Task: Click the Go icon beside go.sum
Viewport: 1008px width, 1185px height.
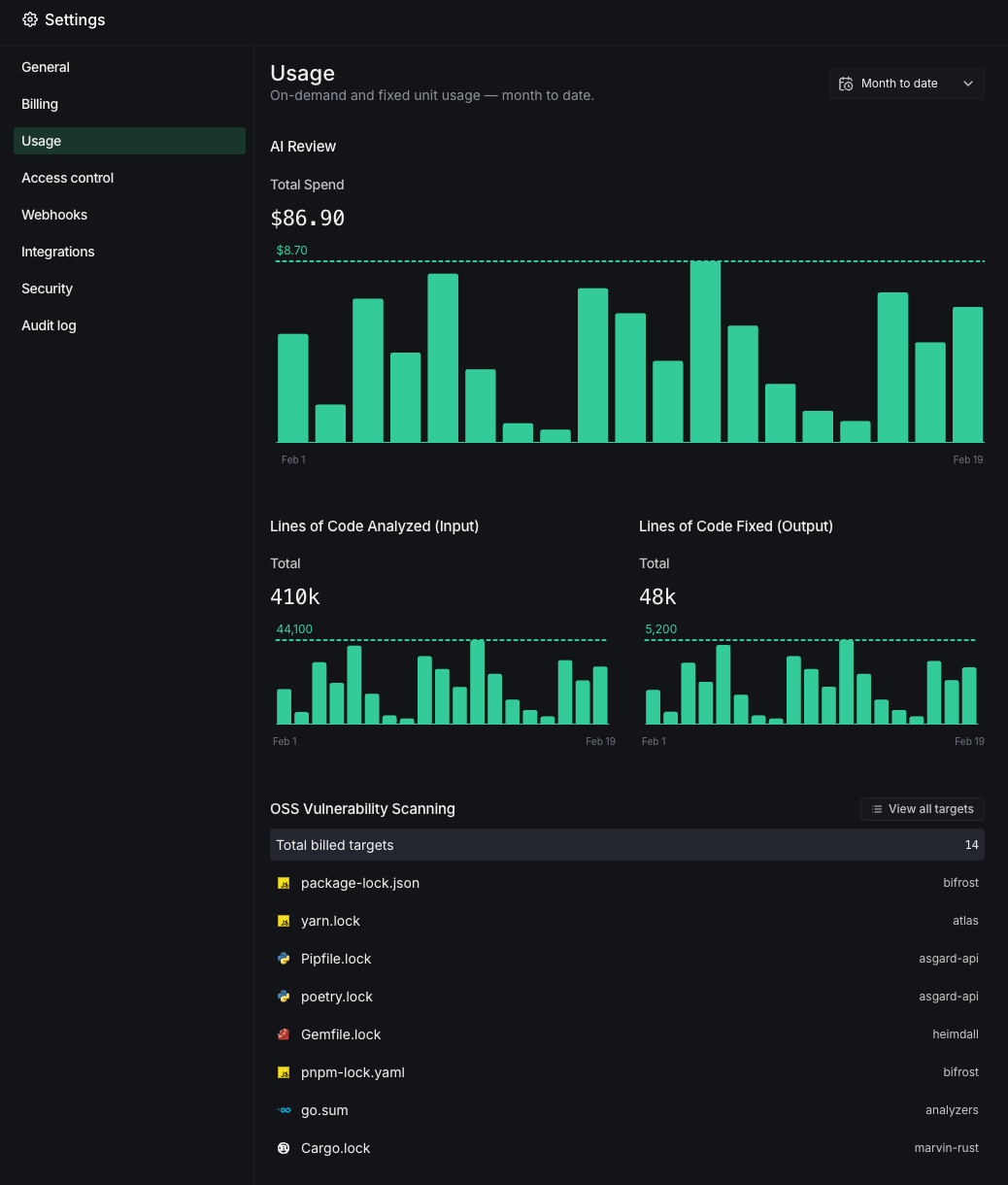Action: (284, 1110)
